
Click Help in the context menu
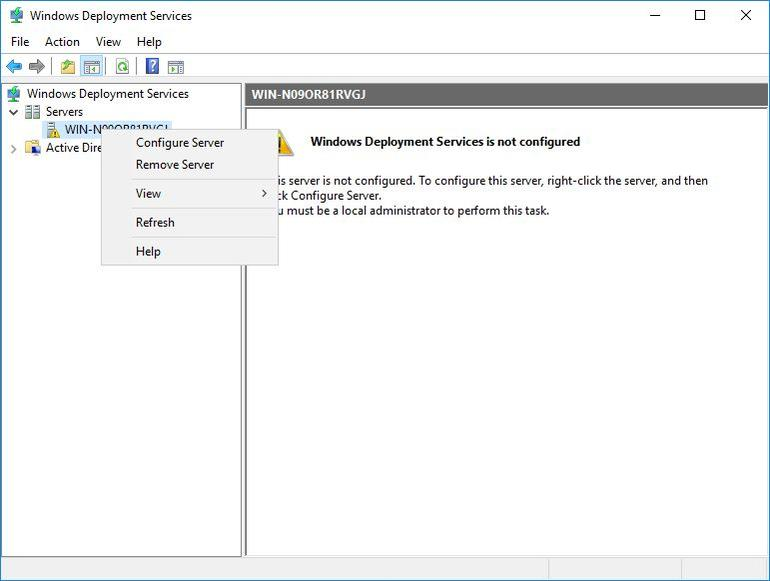(148, 252)
